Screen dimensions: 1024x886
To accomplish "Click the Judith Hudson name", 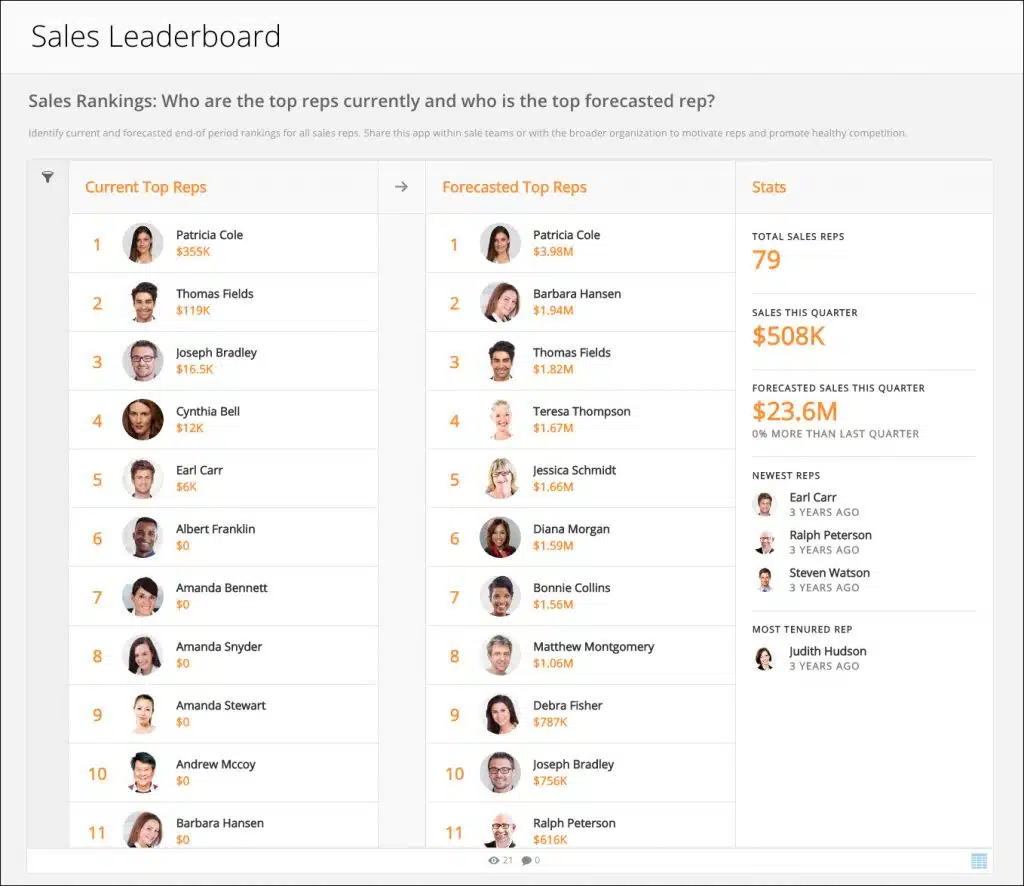I will click(828, 651).
